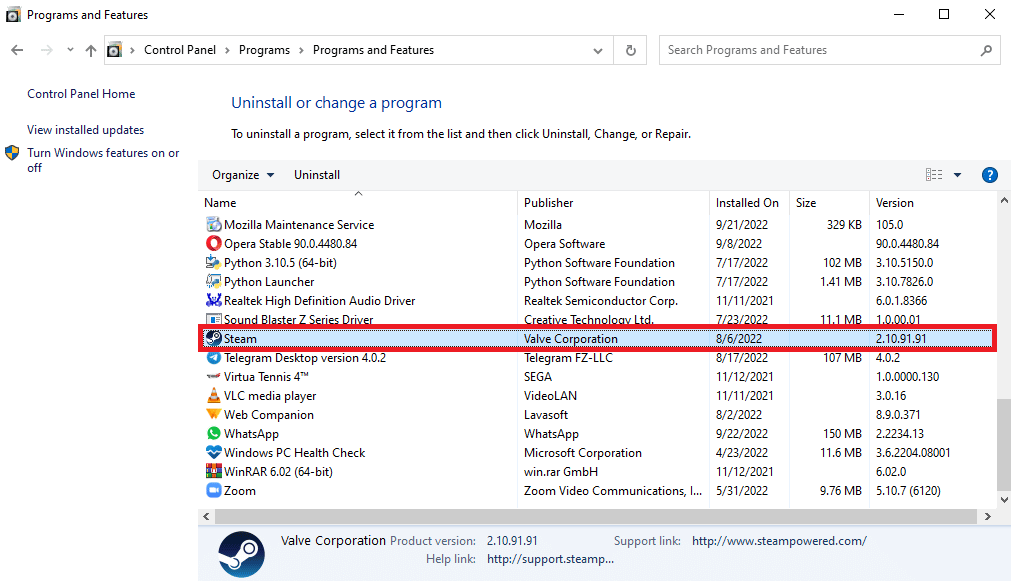Image resolution: width=1011 pixels, height=581 pixels.
Task: Click the vertical scrollbar thumb
Action: pyautogui.click(x=1004, y=445)
